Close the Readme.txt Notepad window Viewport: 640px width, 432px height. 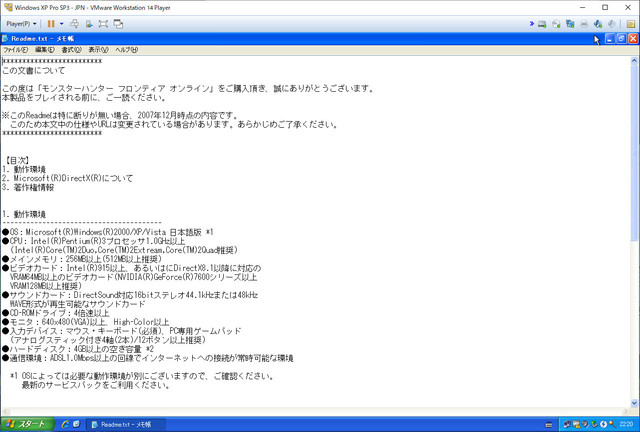coord(633,38)
